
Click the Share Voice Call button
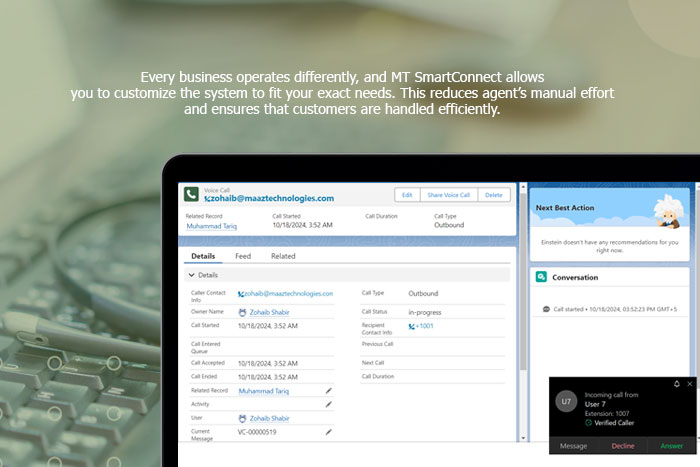[x=449, y=195]
